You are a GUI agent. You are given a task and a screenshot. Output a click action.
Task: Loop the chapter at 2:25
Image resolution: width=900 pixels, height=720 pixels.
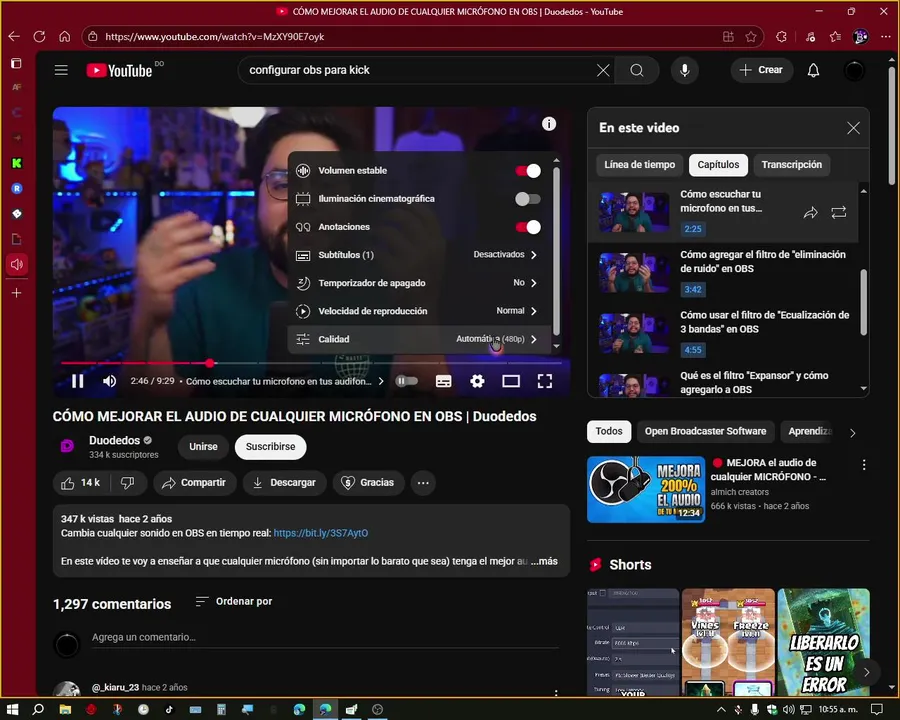click(839, 213)
